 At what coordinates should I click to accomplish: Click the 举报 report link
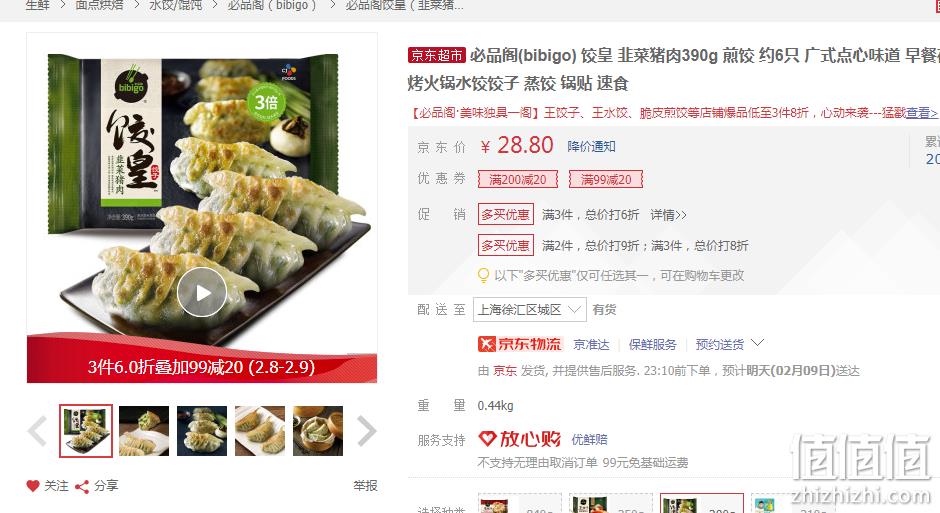click(x=365, y=486)
